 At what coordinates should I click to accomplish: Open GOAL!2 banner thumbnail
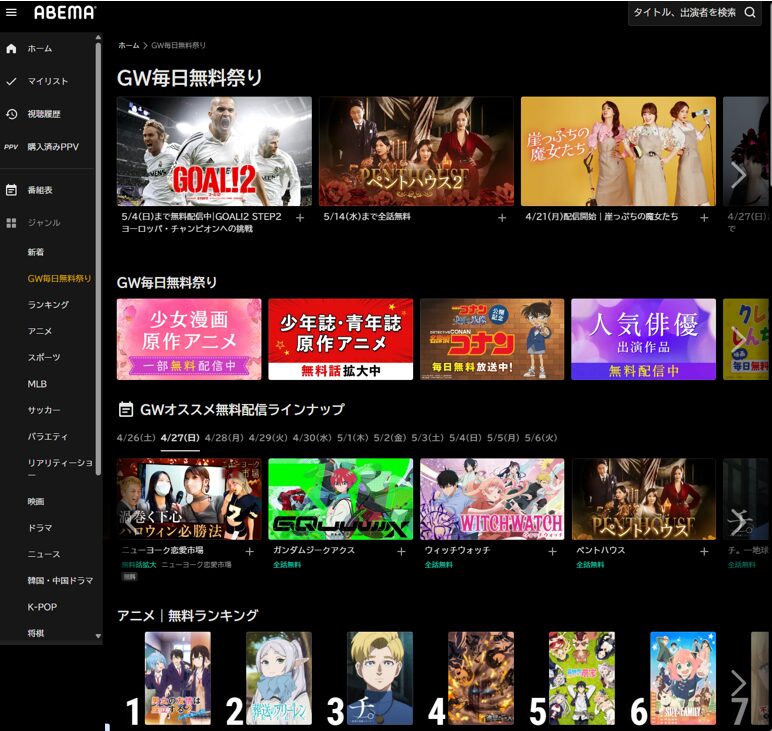click(214, 151)
